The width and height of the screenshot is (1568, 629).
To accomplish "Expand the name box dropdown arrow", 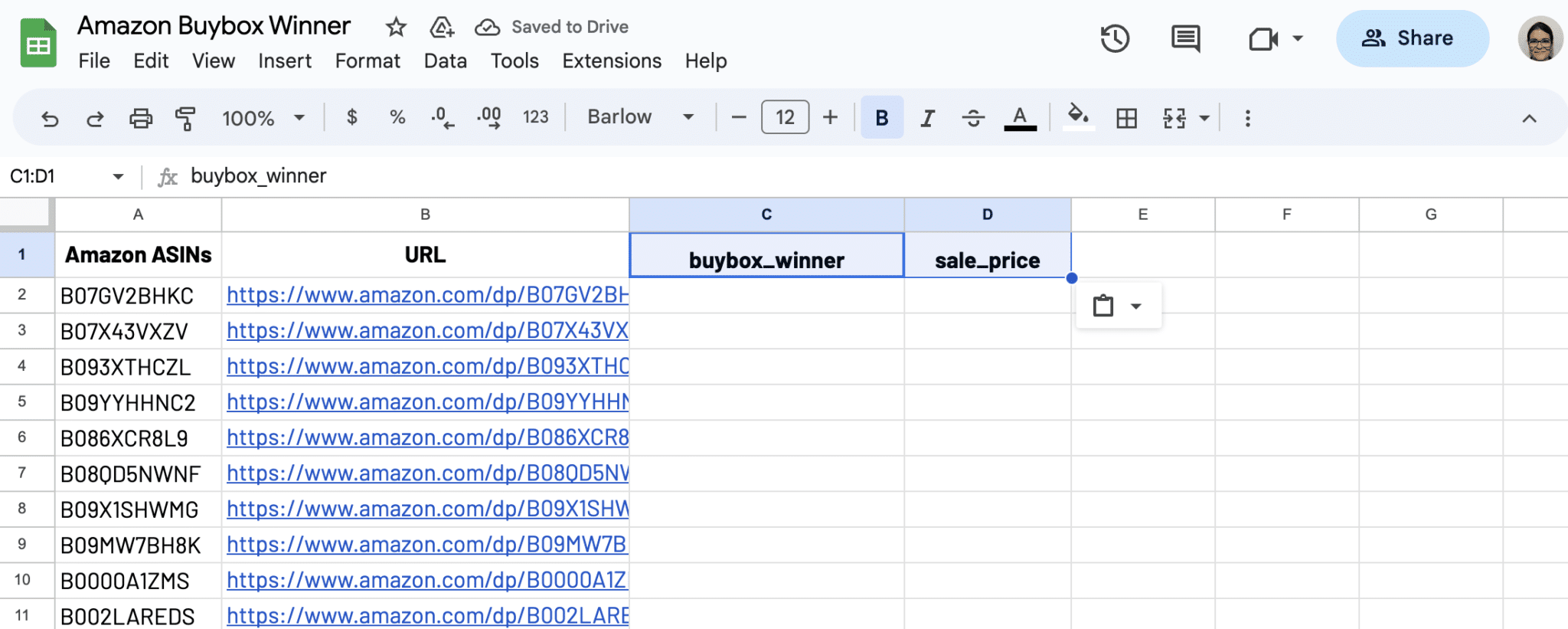I will 118,176.
